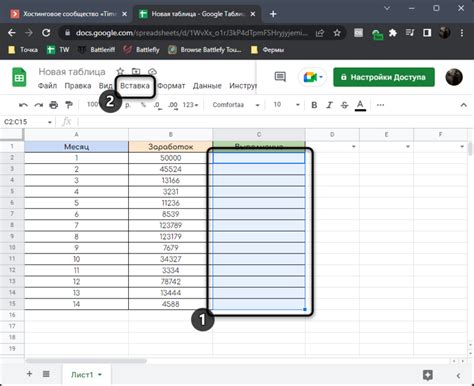Bookmark this page with star icon
Screen dimensions: 474x386
point(337,33)
